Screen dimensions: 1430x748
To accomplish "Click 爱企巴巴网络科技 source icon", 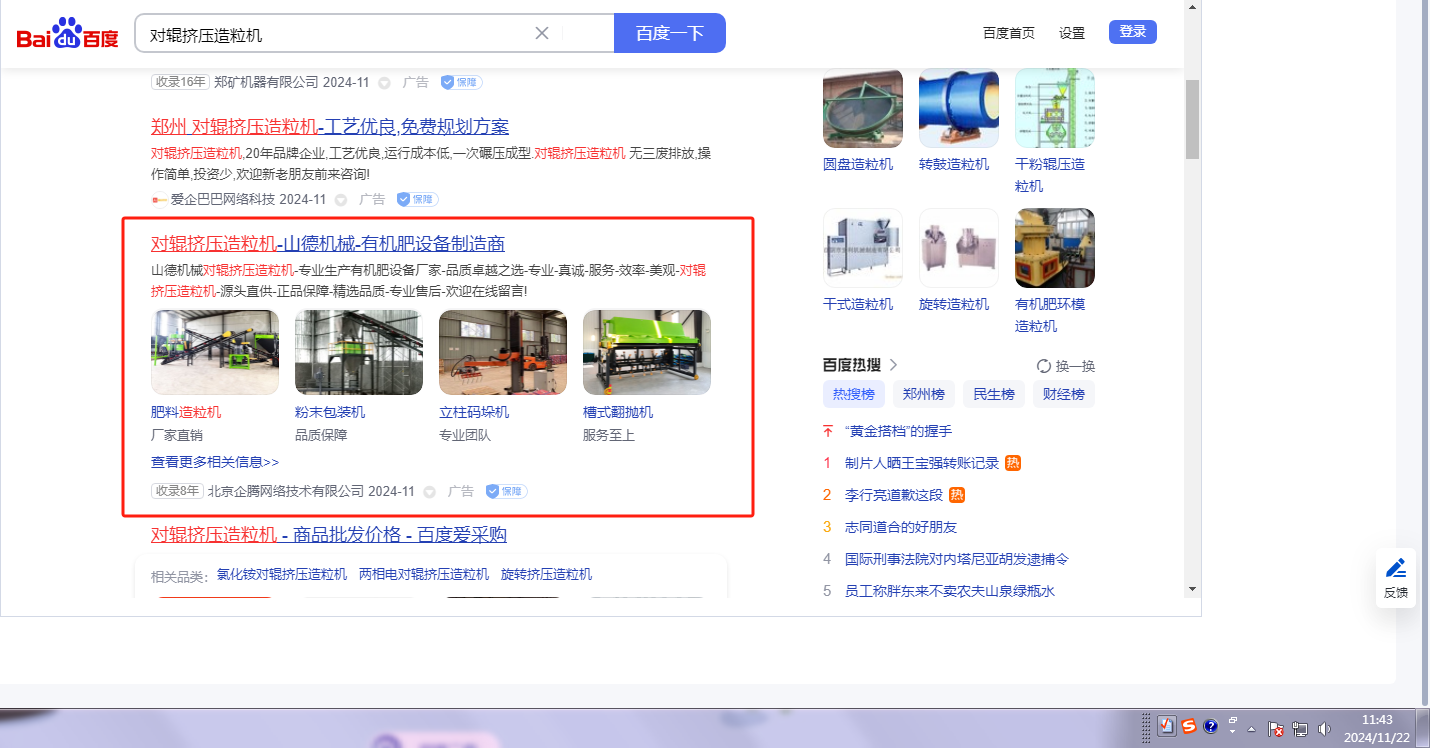I will point(158,199).
